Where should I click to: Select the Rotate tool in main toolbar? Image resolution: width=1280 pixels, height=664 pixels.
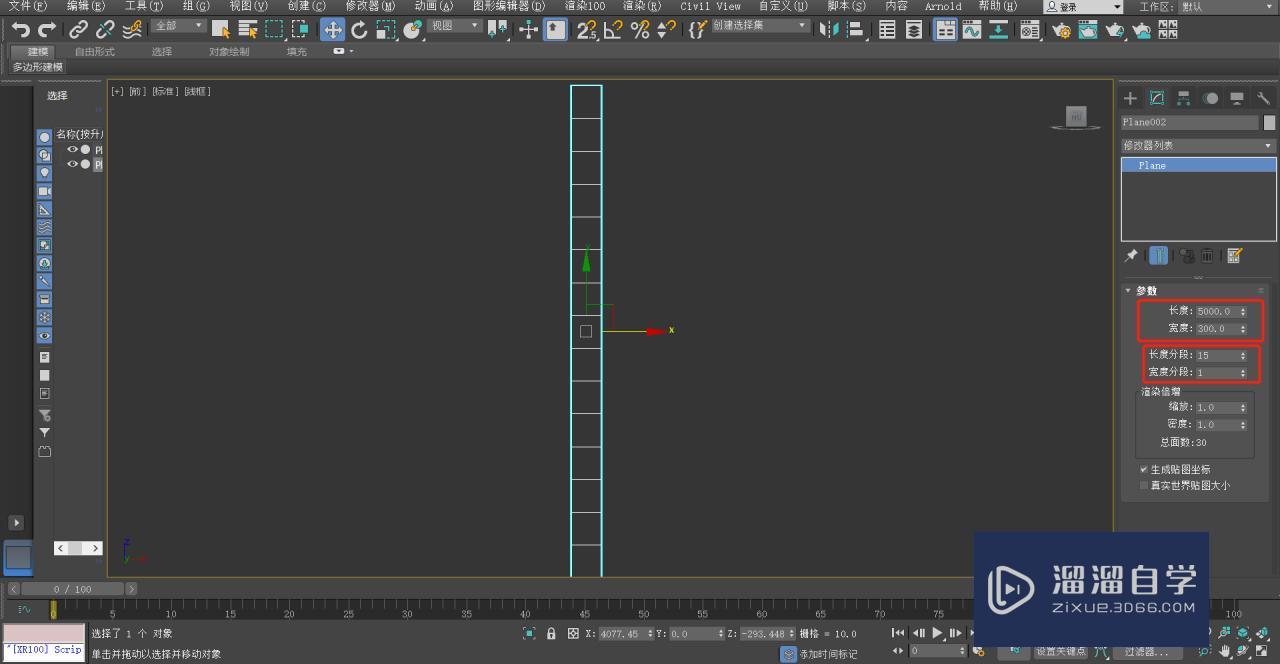tap(359, 30)
